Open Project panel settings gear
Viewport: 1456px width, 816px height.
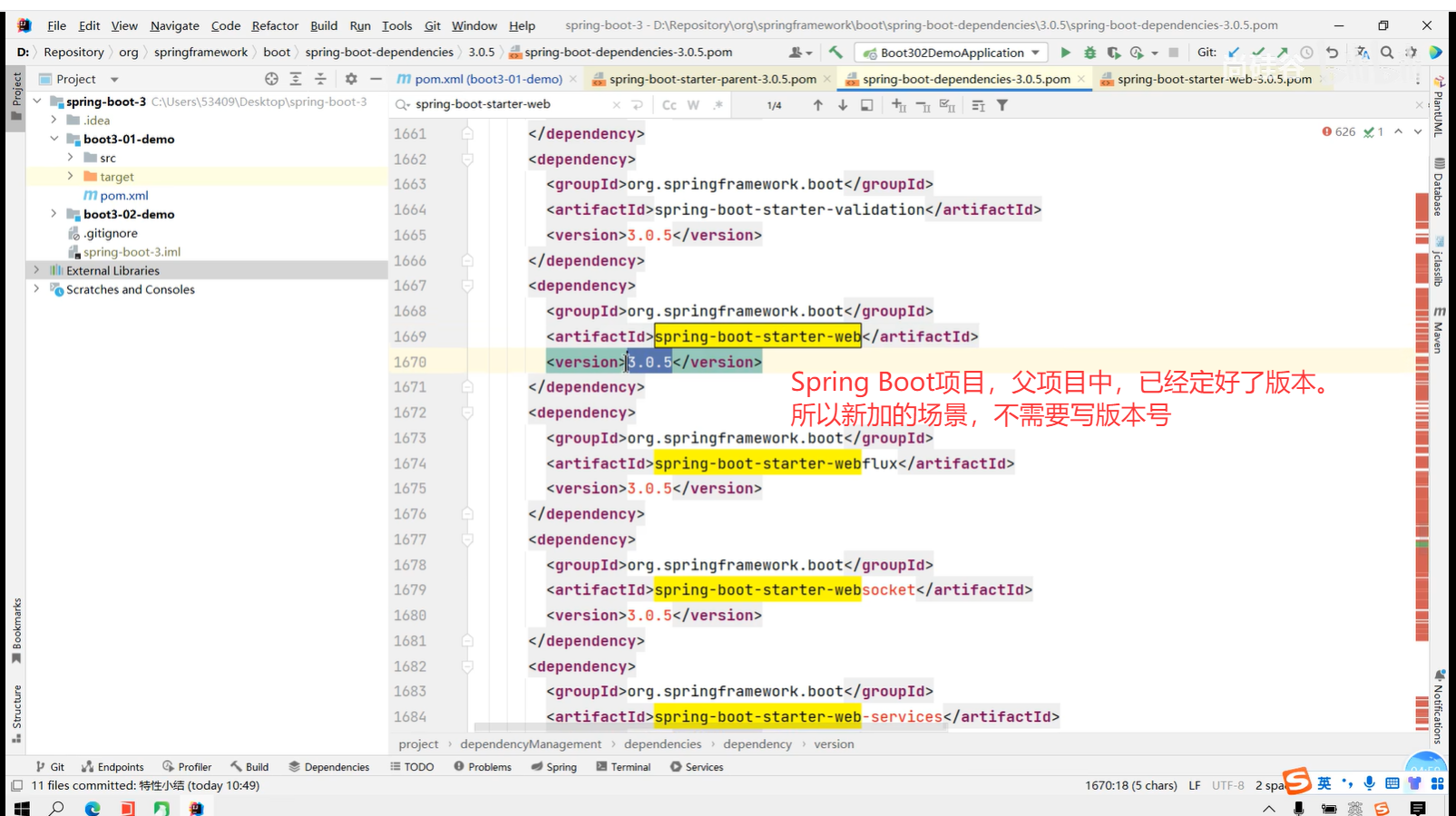[351, 79]
